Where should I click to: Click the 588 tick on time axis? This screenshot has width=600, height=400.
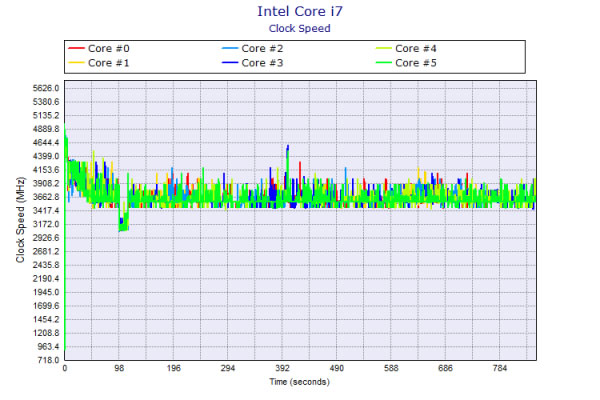click(x=391, y=368)
